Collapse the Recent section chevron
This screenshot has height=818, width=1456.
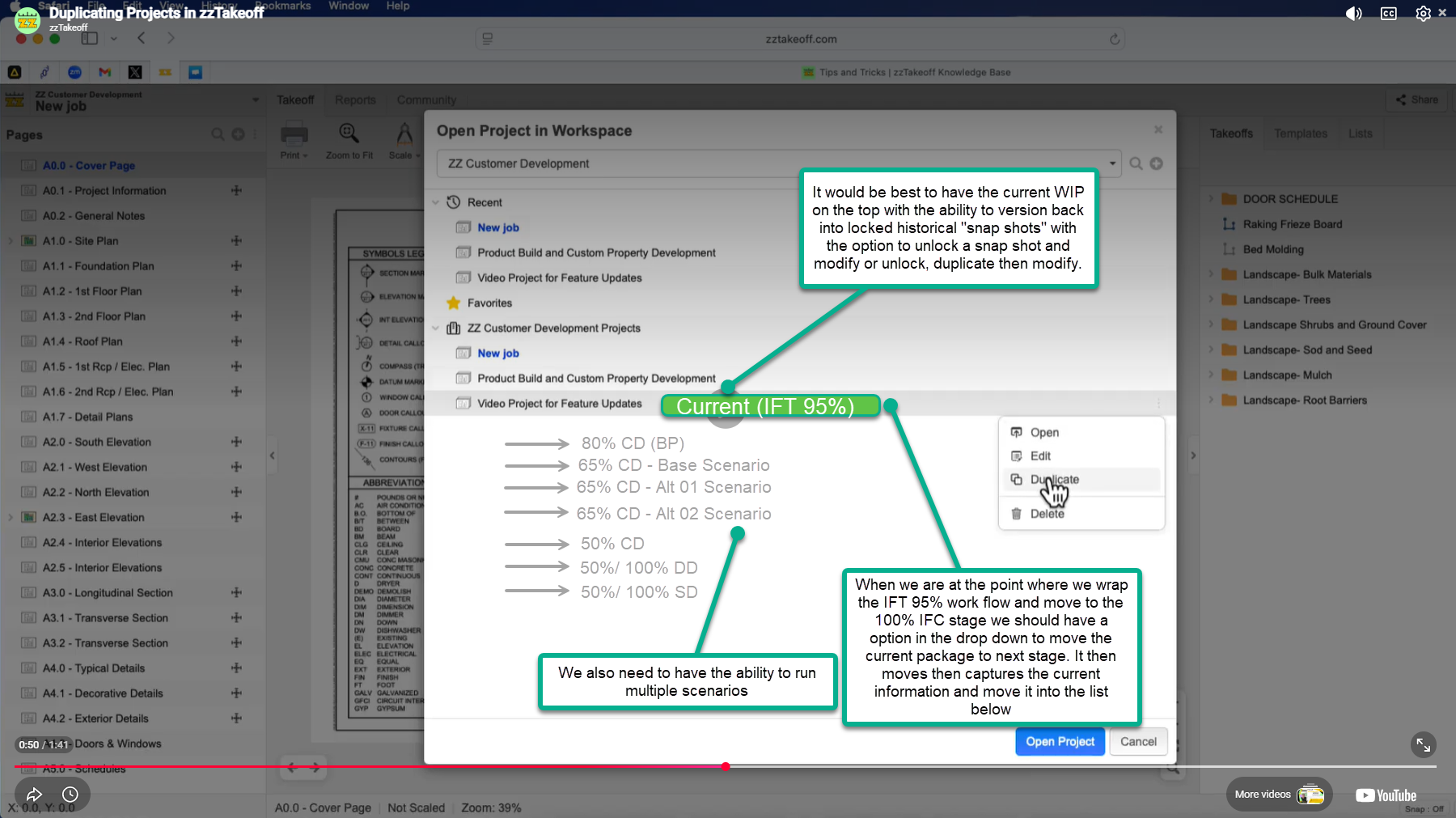pos(436,202)
